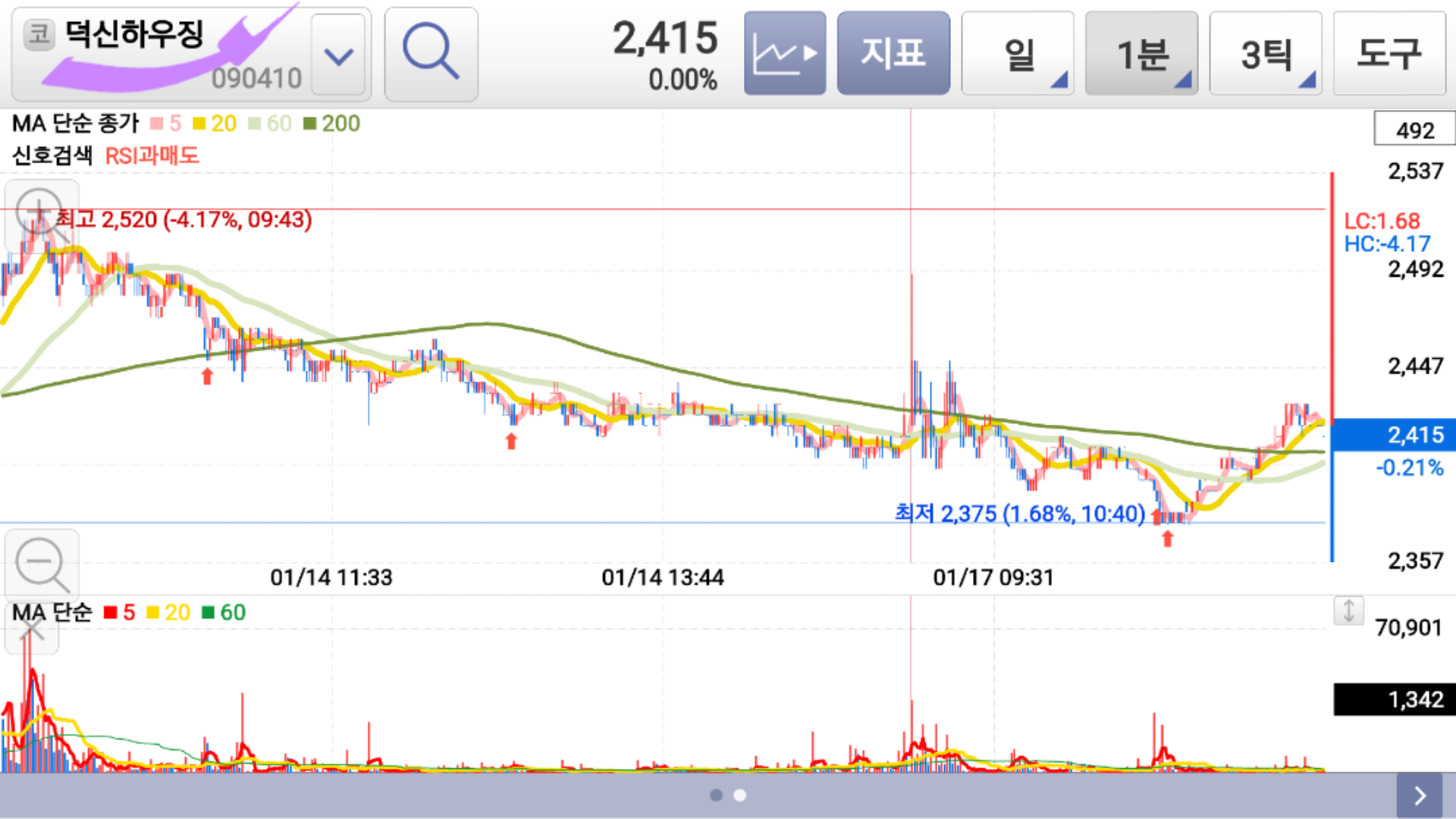
Task: Toggle volume panel height arrow icon
Action: [x=1348, y=610]
